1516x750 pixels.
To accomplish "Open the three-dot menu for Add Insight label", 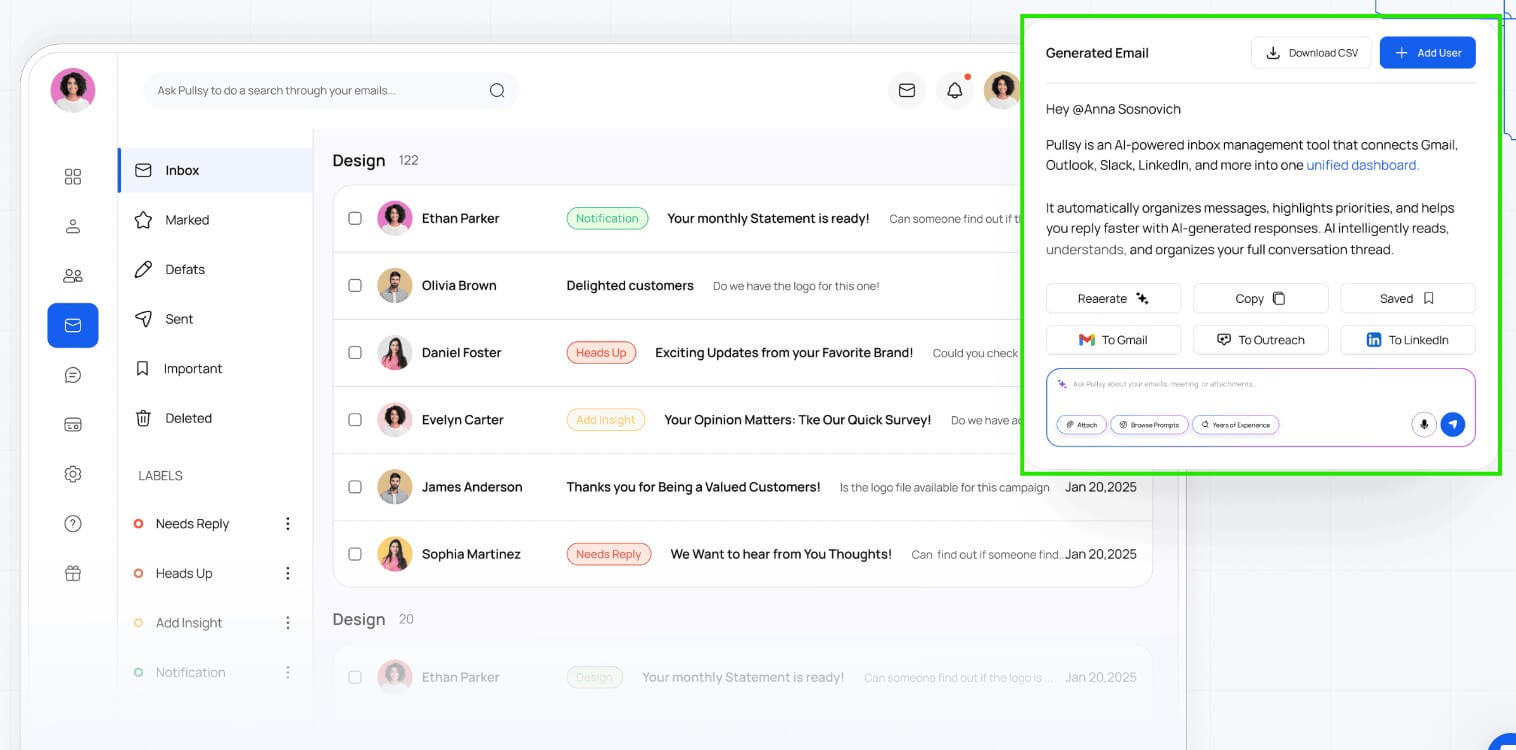I will (x=288, y=622).
